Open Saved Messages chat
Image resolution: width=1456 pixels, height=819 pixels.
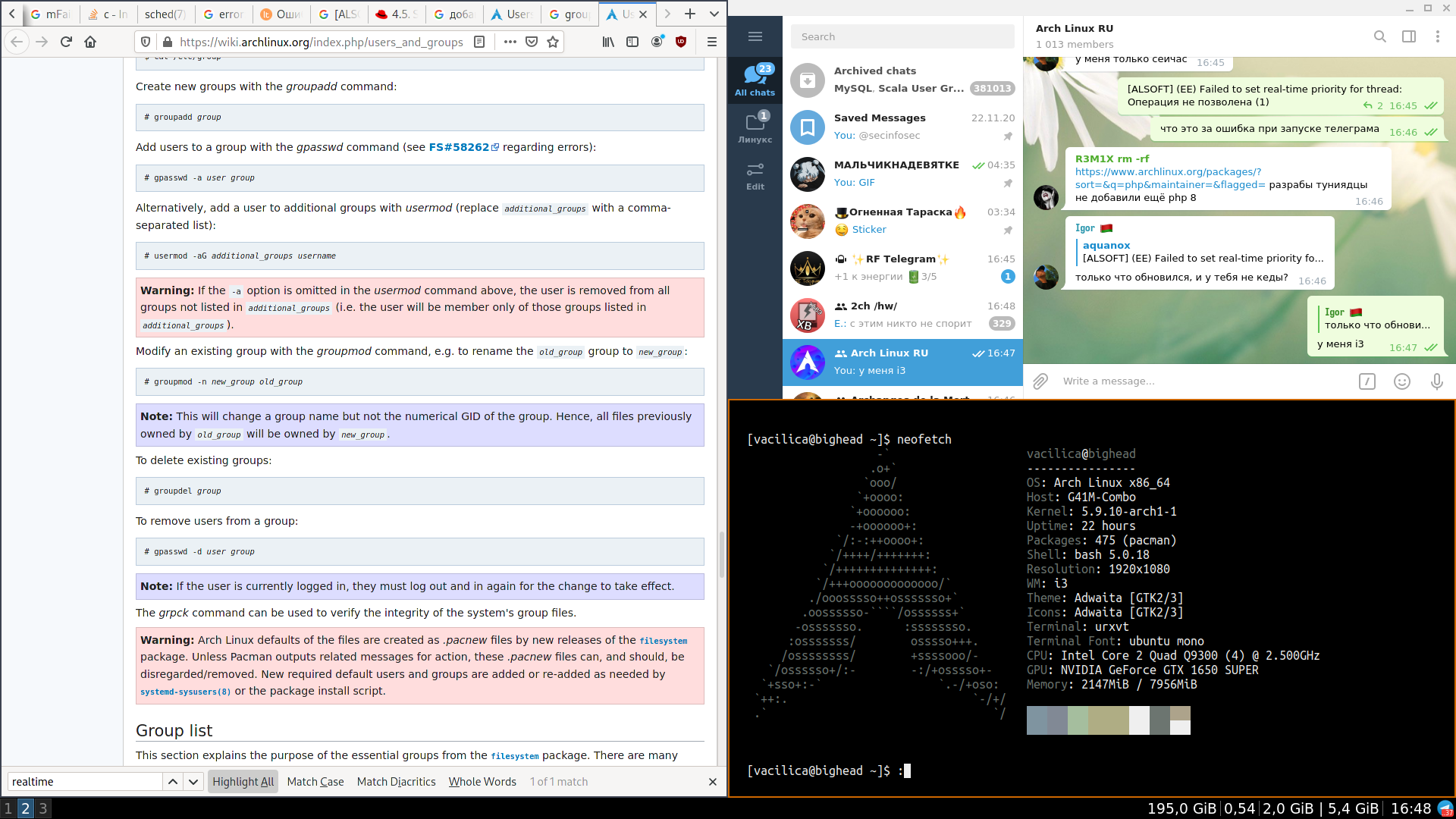[902, 127]
